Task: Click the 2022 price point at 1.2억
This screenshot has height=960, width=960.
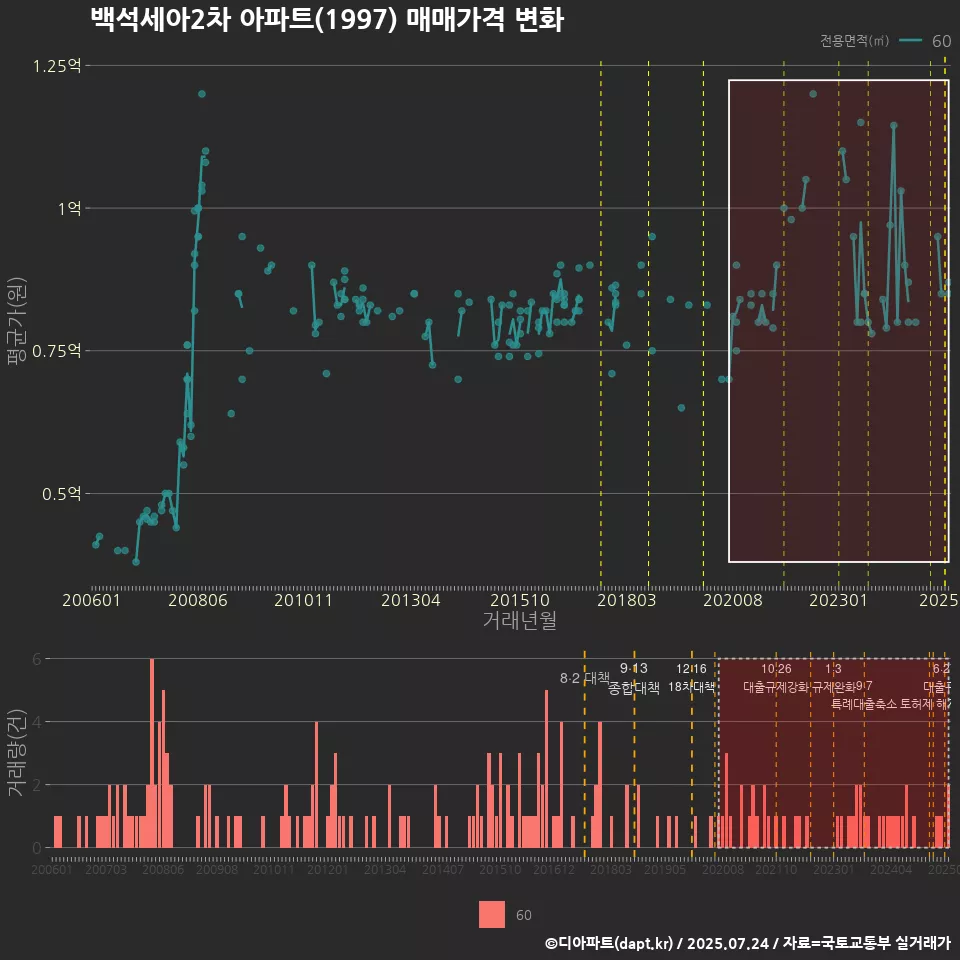Action: 813,94
